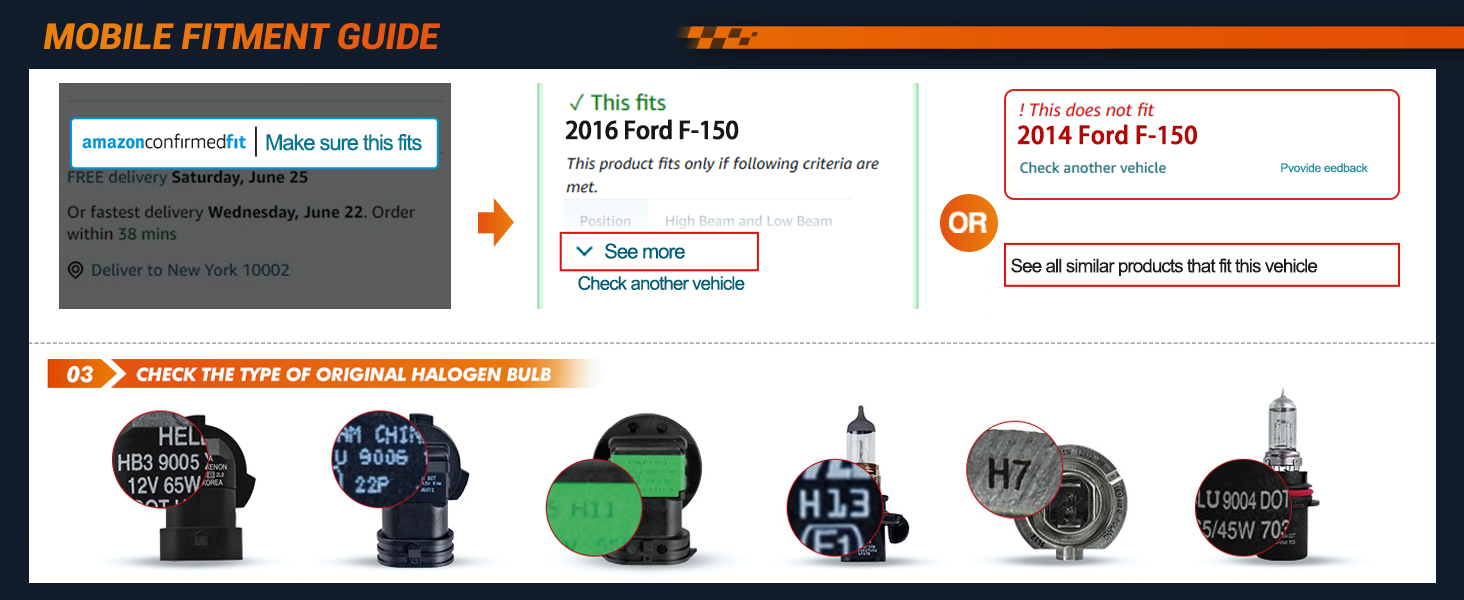Click the green checkmark next to This fits
This screenshot has height=600, width=1464.
[576, 102]
